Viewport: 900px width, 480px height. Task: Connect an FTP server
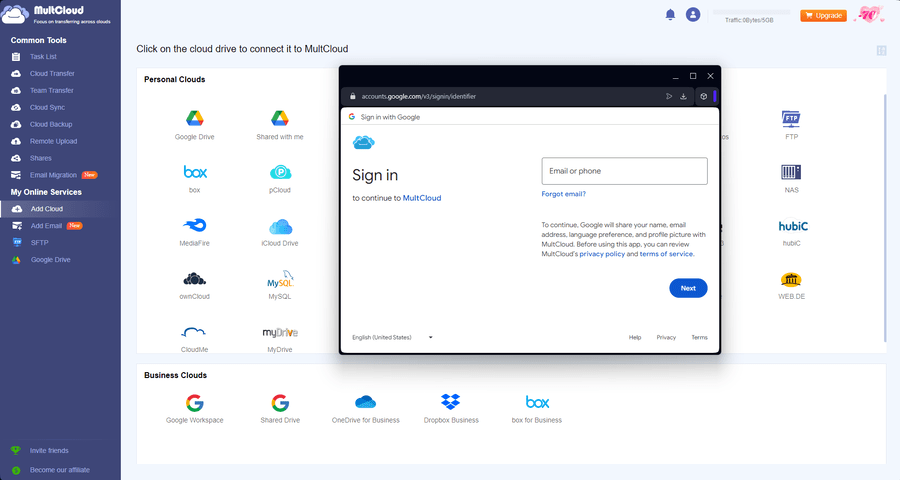[x=792, y=125]
